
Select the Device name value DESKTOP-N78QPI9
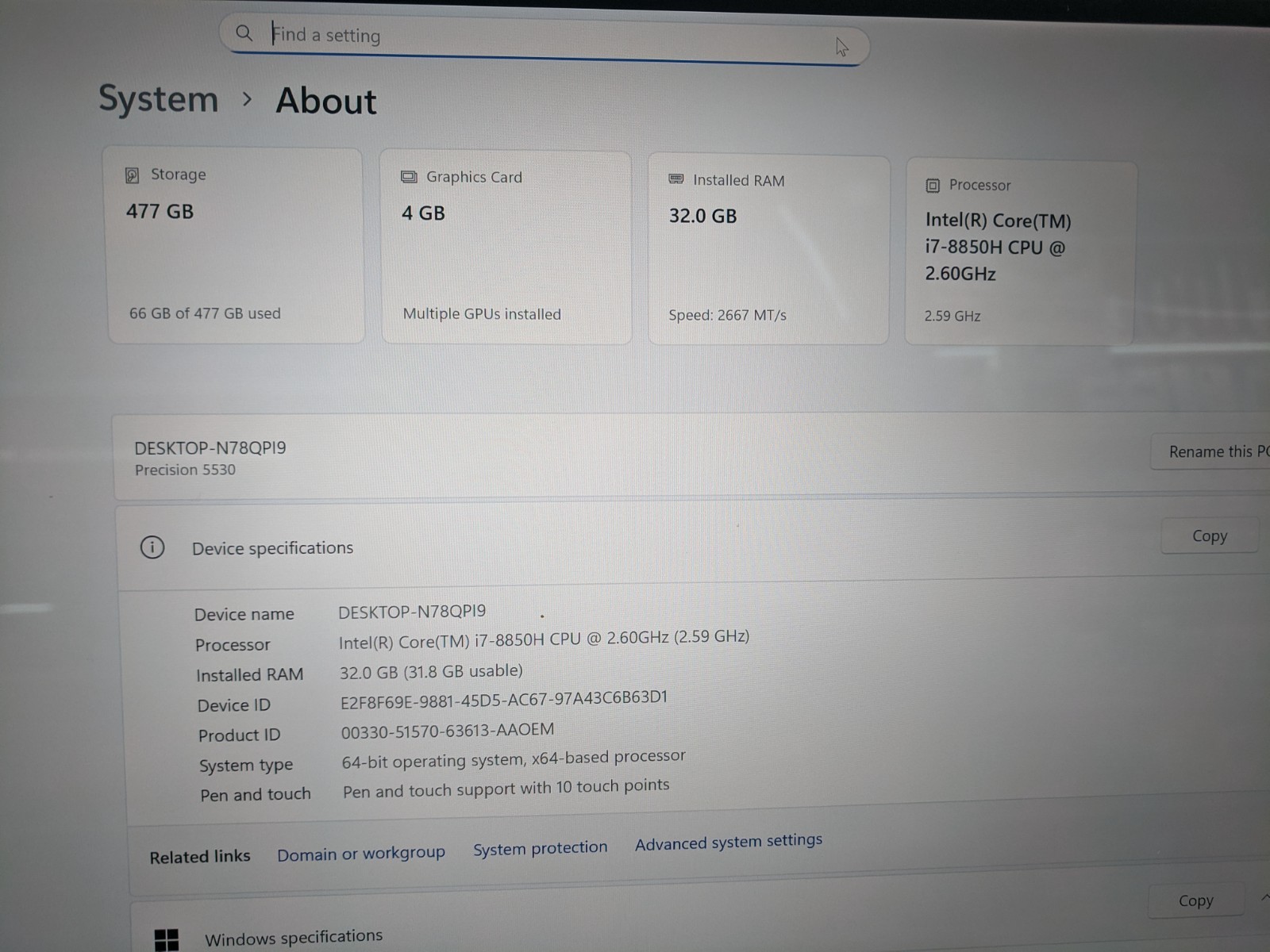(x=412, y=612)
